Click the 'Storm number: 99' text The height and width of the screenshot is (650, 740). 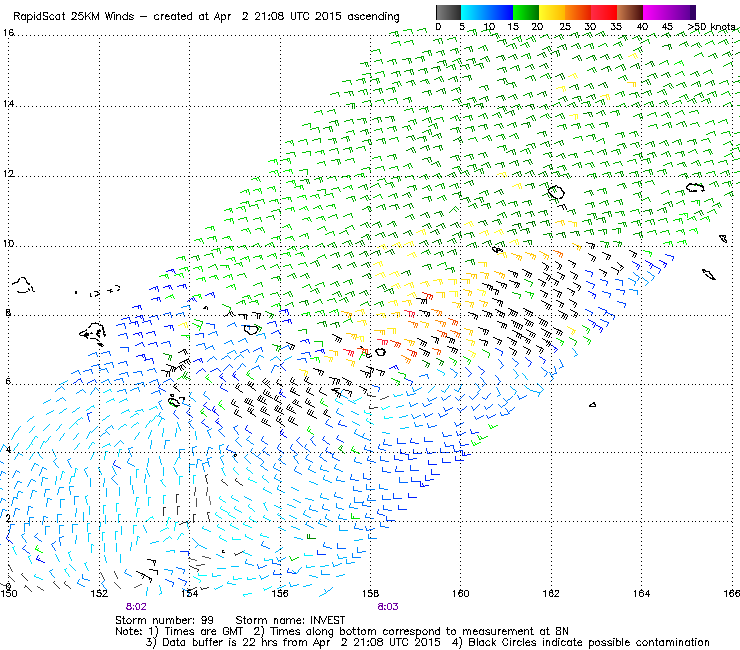164,620
